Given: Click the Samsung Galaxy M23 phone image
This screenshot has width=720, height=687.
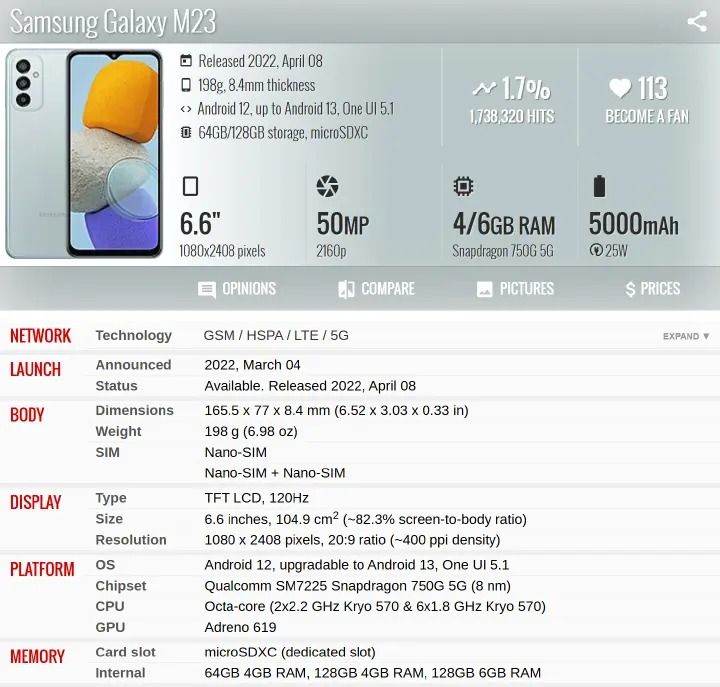Looking at the screenshot, I should pyautogui.click(x=84, y=153).
